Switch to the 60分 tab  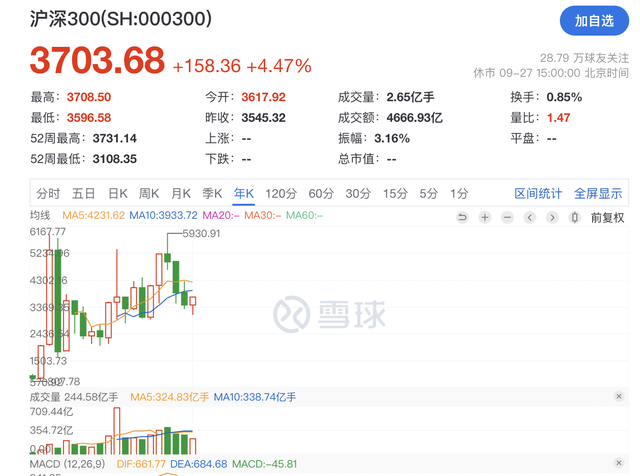321,194
